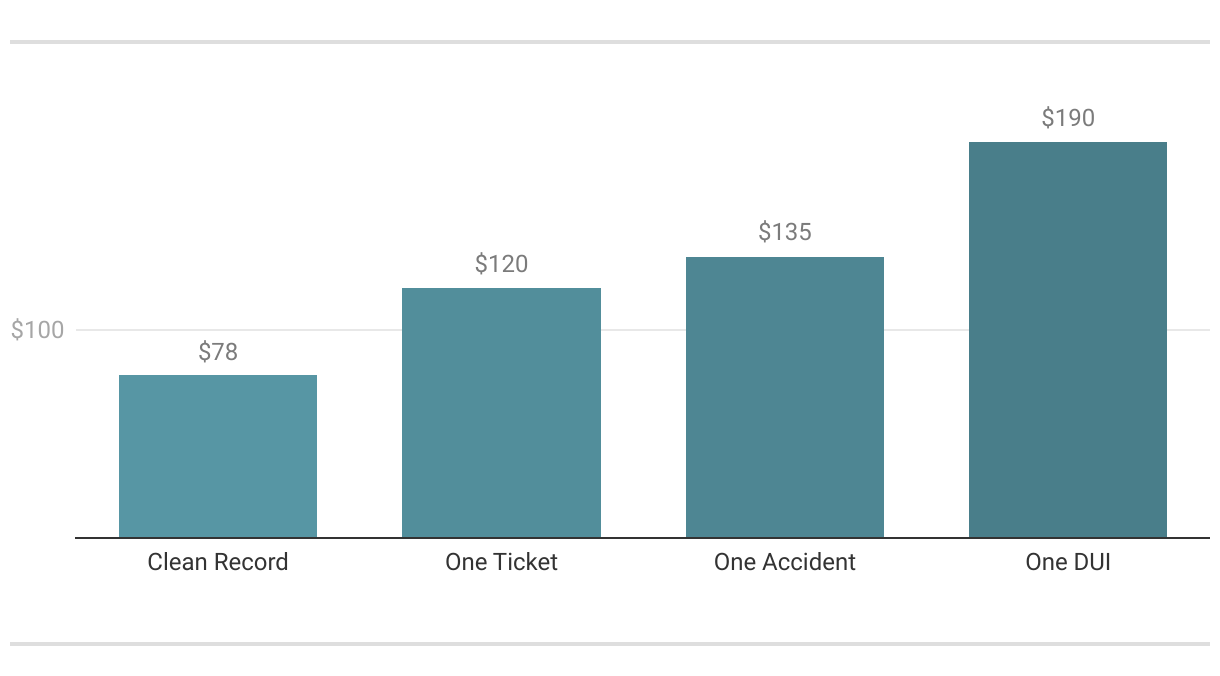Click the "One Accident" category label
This screenshot has height=676, width=1220.
[785, 562]
